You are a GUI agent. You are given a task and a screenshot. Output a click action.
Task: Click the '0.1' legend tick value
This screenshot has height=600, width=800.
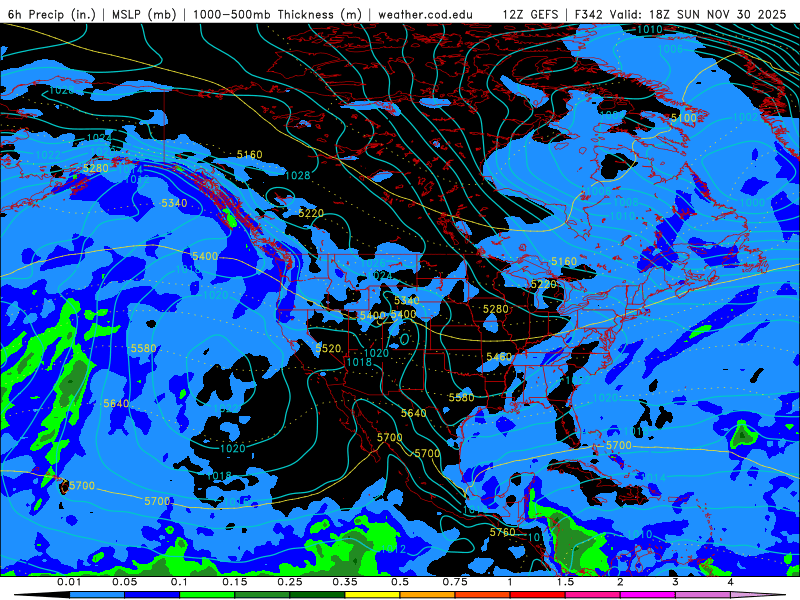pyautogui.click(x=180, y=582)
